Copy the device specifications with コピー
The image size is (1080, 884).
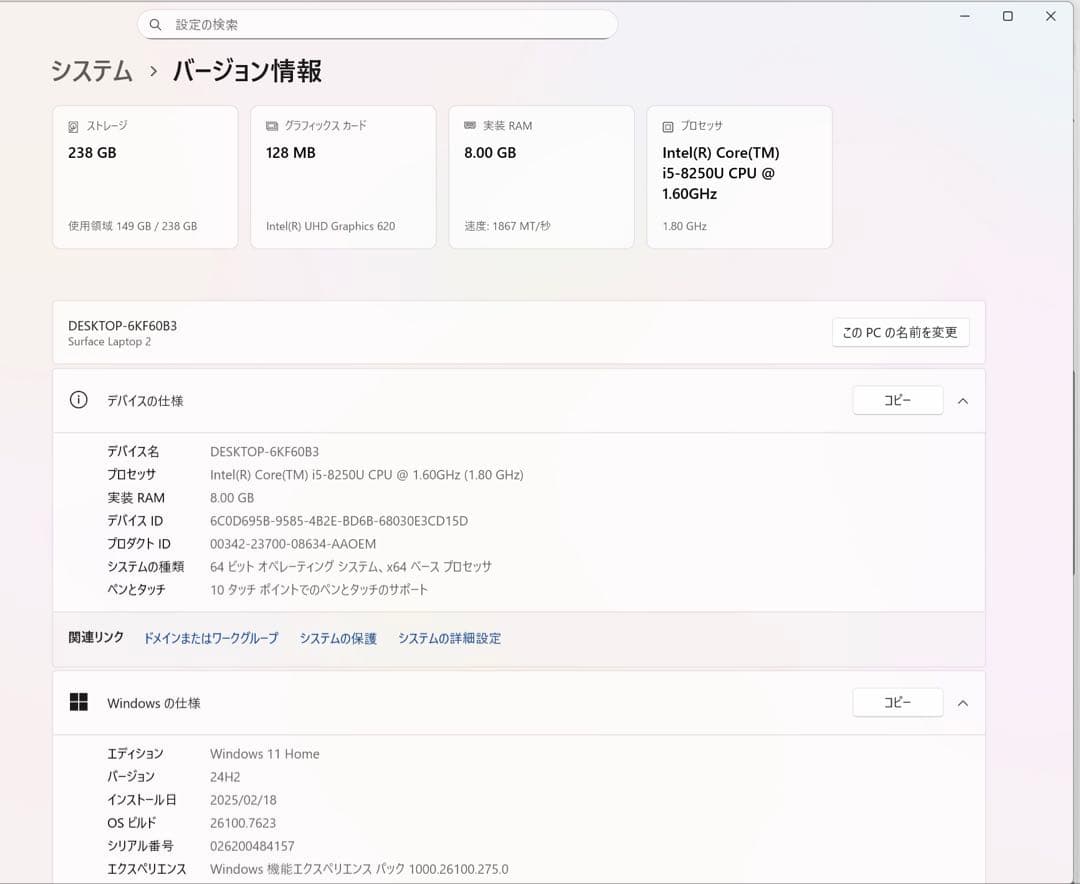[897, 399]
